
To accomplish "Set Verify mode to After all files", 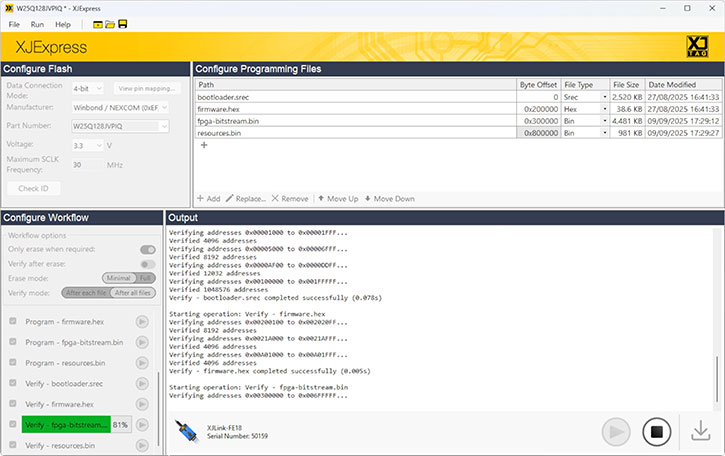I will pos(133,293).
